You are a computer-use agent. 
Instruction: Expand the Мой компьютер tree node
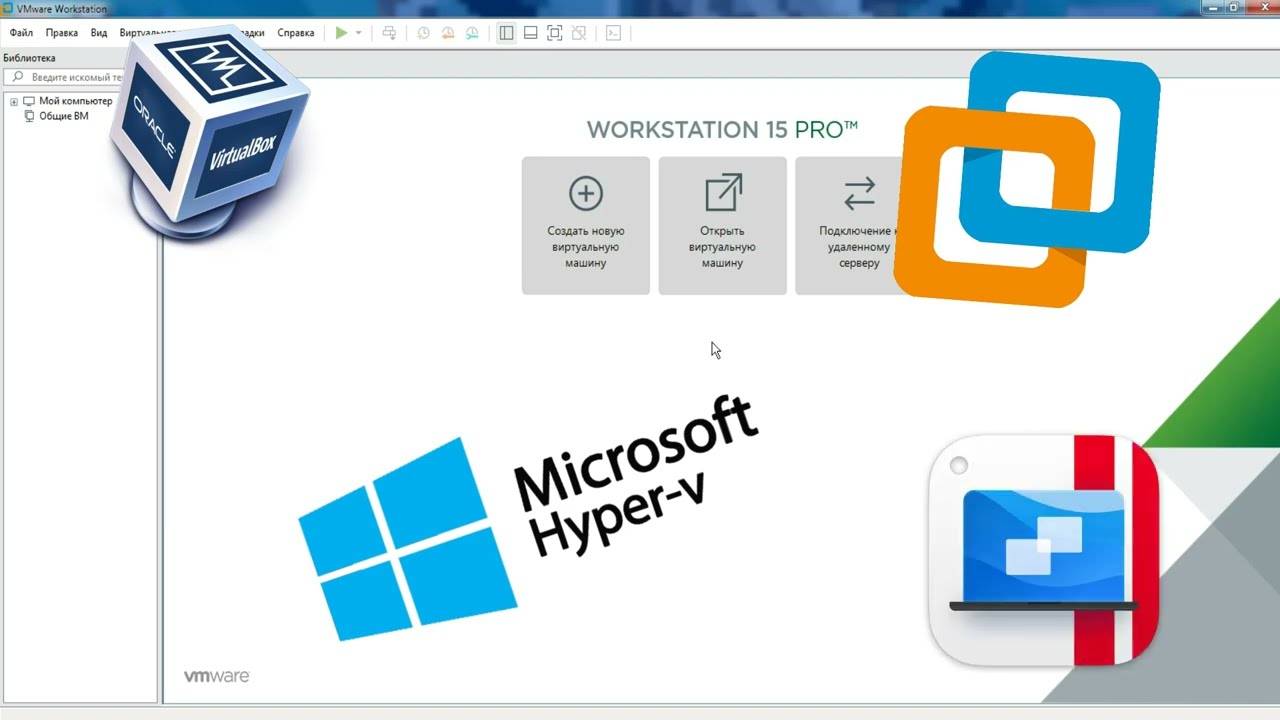pos(14,101)
